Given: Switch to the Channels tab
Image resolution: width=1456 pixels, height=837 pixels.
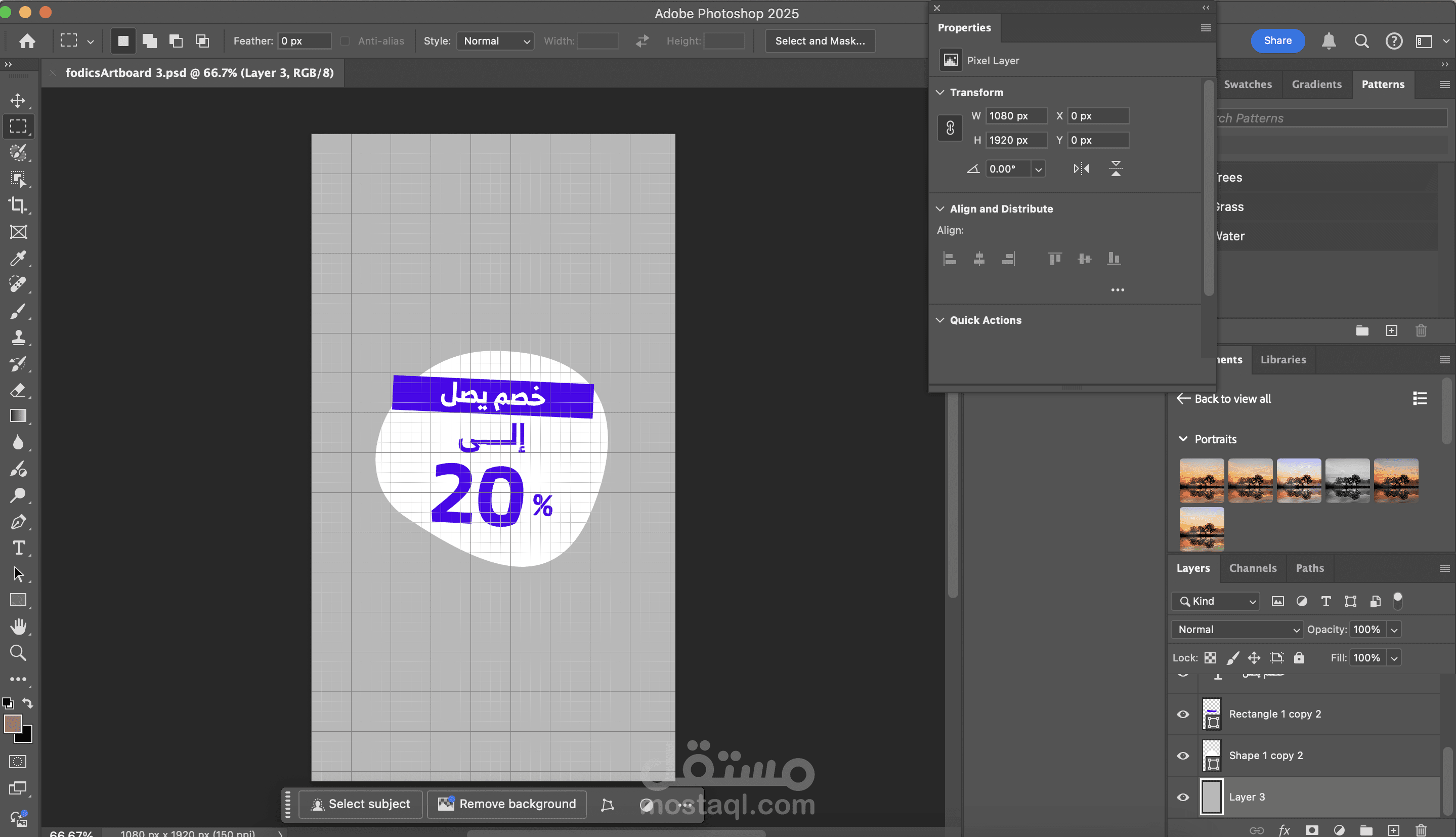Looking at the screenshot, I should point(1253,568).
